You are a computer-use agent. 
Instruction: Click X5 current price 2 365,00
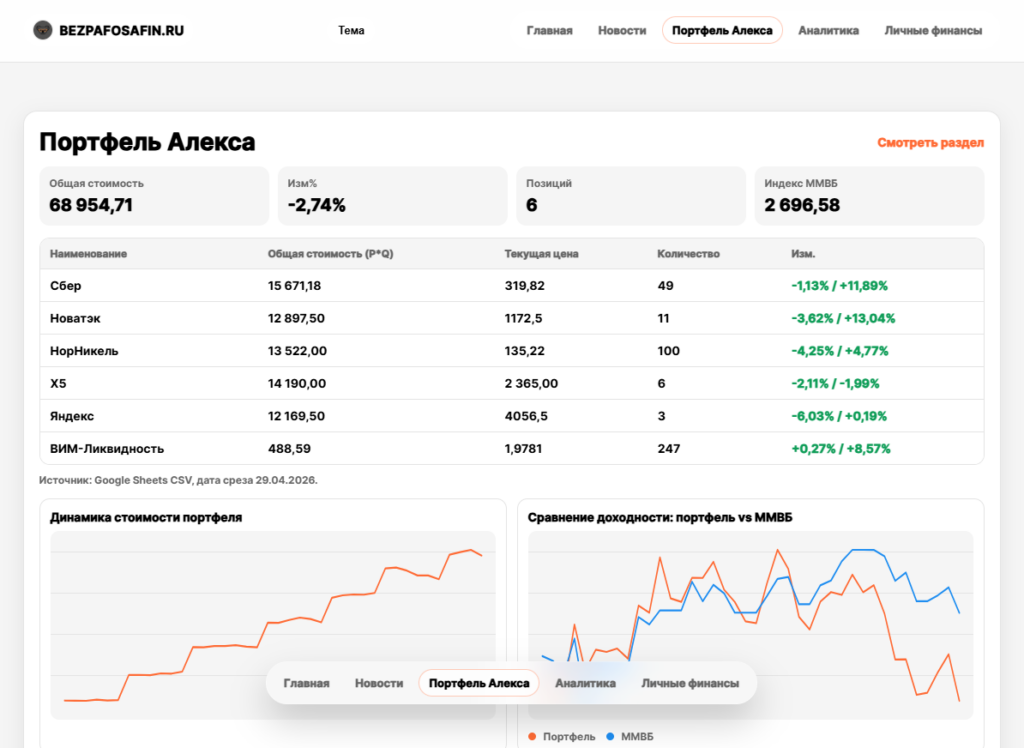531,383
